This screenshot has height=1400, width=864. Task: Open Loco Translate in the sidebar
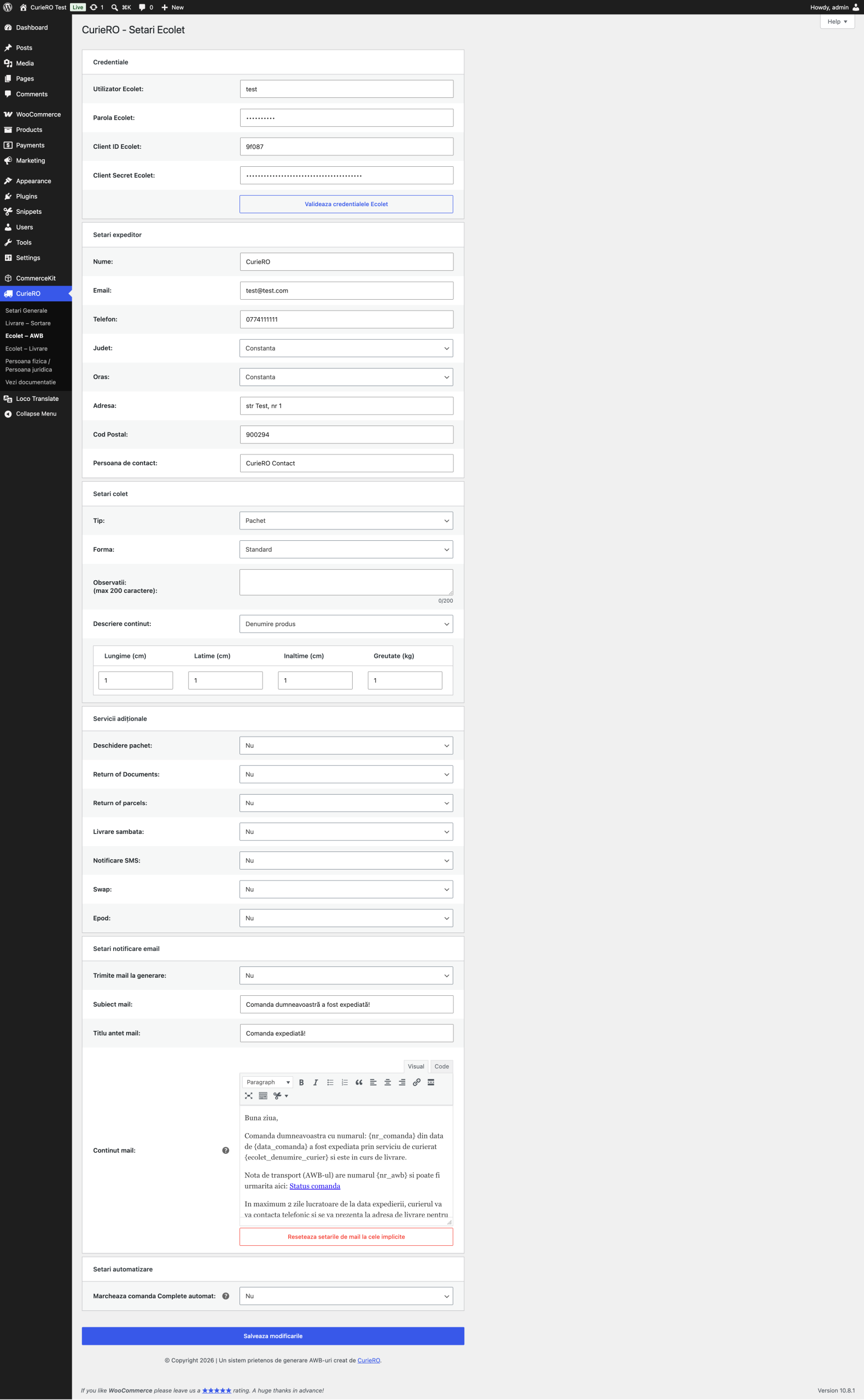36,399
